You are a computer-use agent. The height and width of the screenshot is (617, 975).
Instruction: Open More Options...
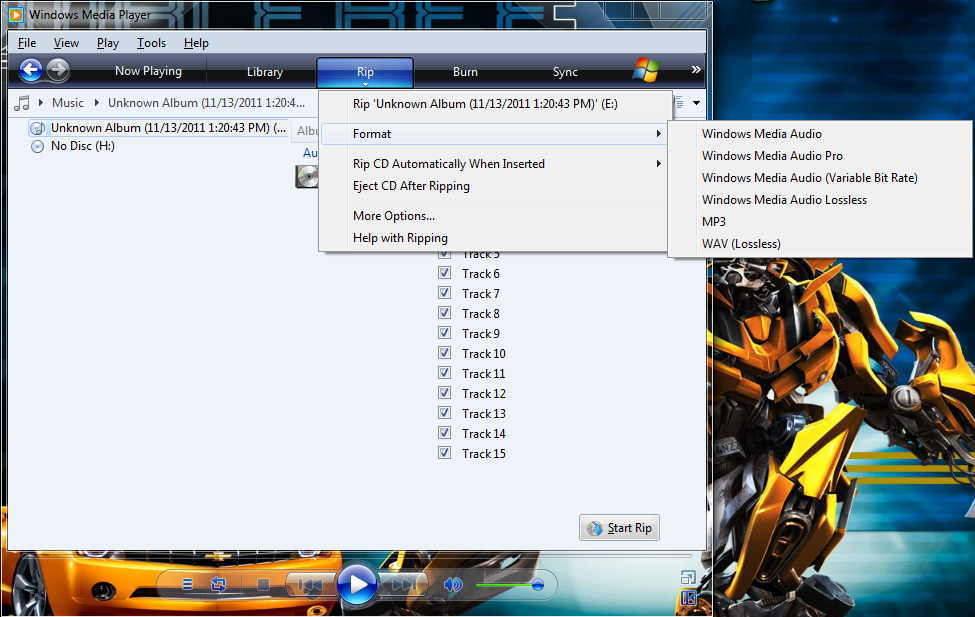(x=495, y=216)
